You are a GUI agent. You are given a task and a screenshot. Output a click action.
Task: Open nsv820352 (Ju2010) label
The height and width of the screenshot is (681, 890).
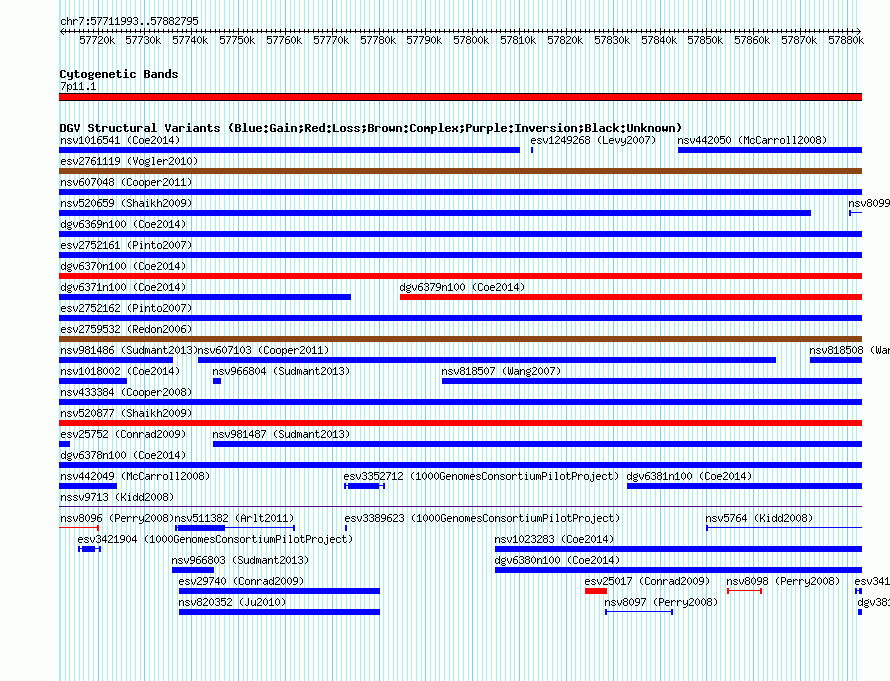(232, 602)
